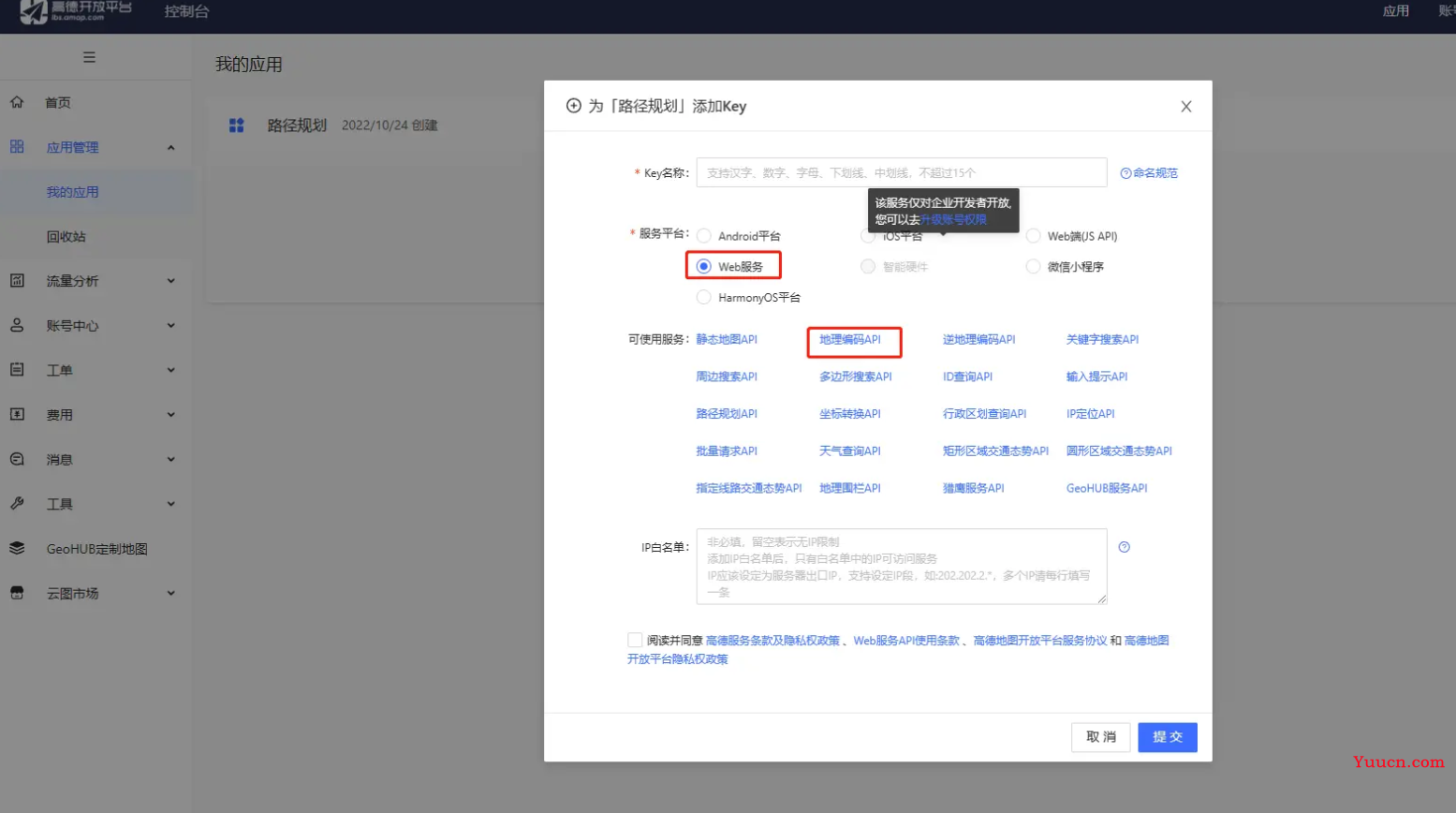Click the AMap logo in header

coord(75,11)
